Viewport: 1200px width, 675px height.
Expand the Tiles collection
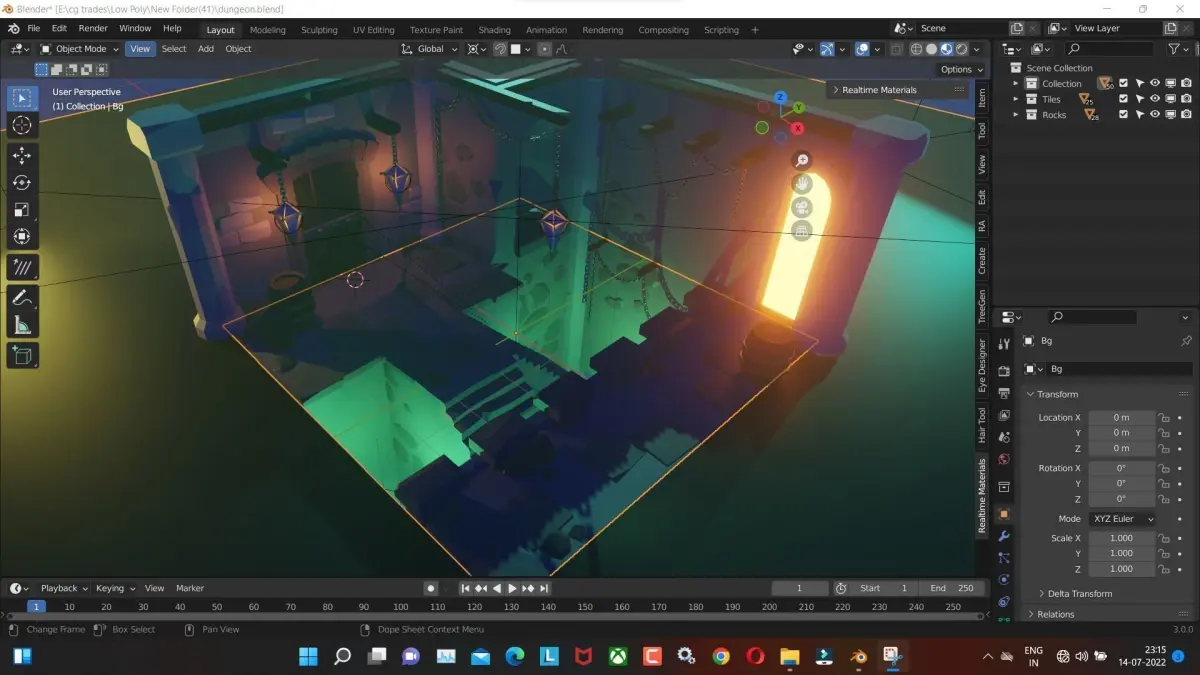coord(1016,99)
